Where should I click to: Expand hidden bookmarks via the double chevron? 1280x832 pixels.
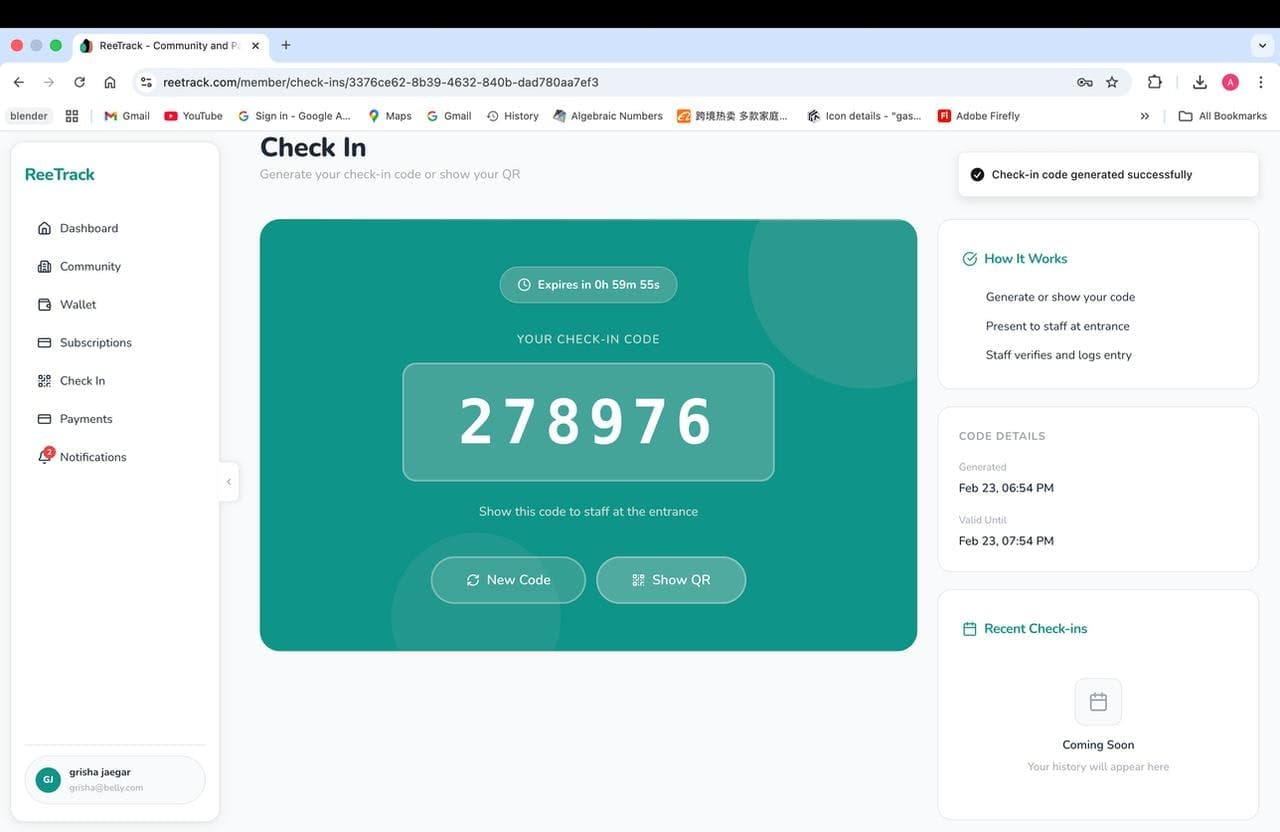click(x=1144, y=115)
